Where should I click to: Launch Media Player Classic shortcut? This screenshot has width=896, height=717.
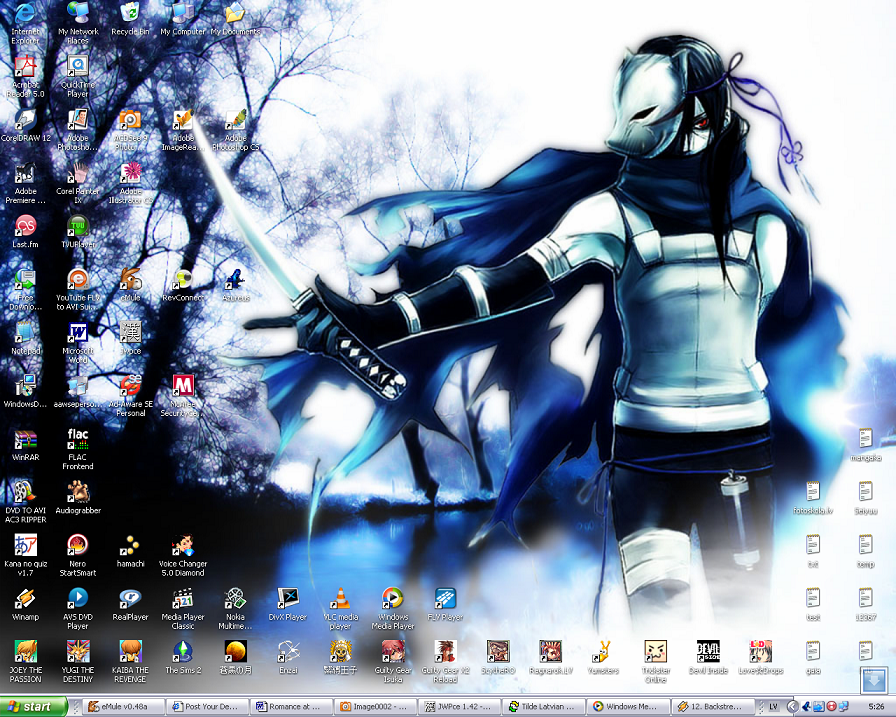tap(183, 598)
